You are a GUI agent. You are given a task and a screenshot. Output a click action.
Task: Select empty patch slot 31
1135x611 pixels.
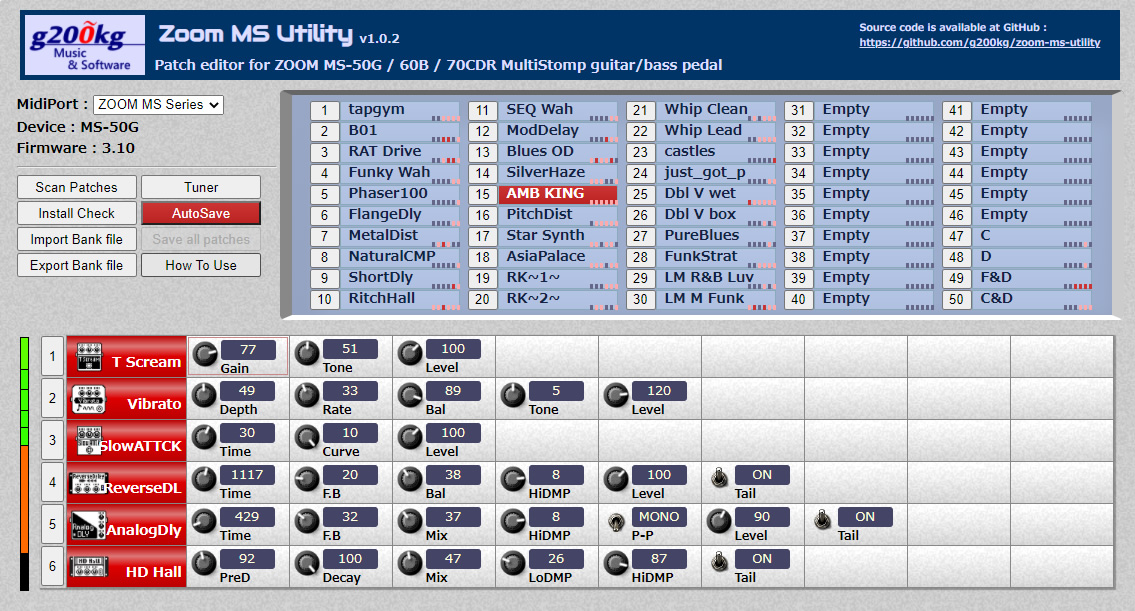[874, 110]
